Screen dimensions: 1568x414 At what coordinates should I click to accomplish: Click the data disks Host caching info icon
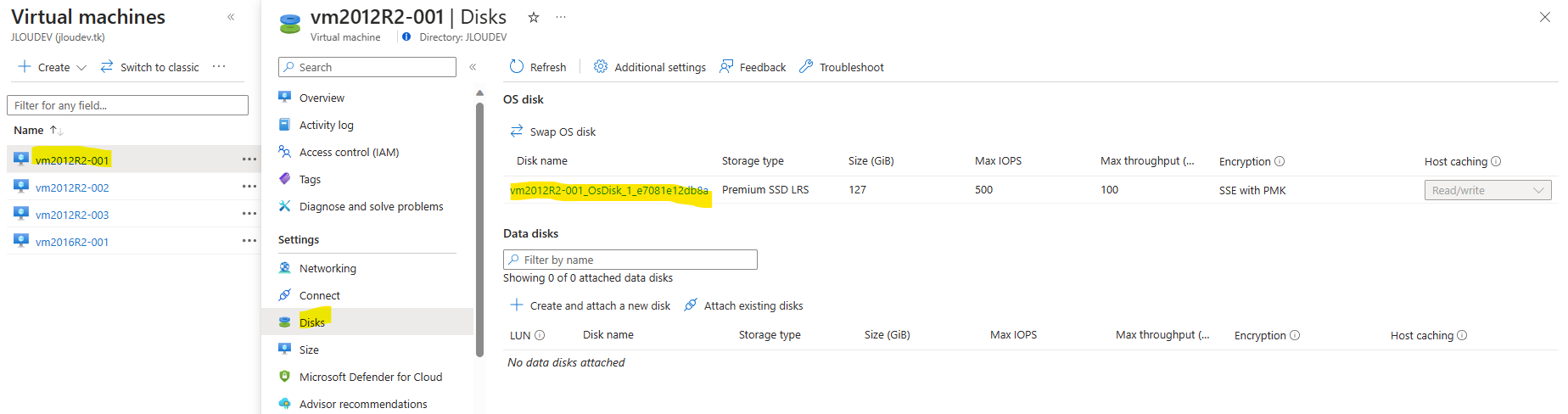[x=1462, y=335]
